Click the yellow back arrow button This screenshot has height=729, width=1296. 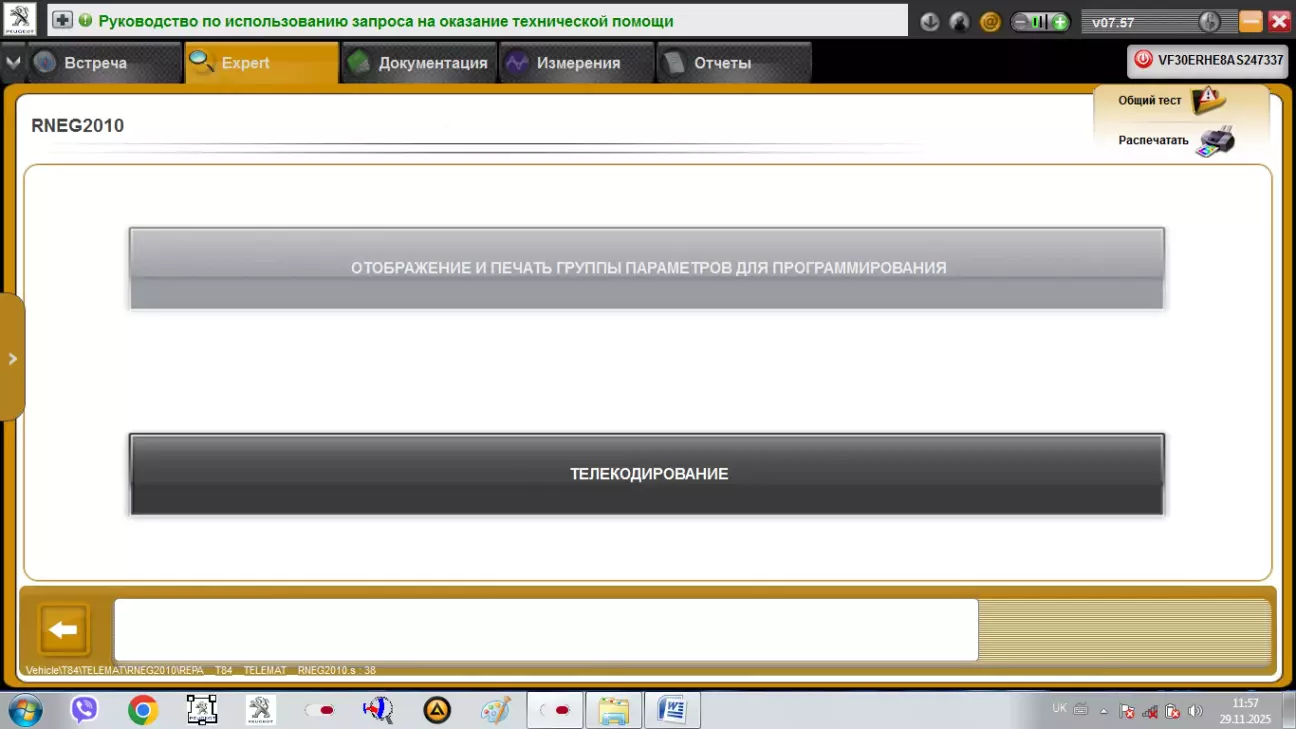pos(64,630)
